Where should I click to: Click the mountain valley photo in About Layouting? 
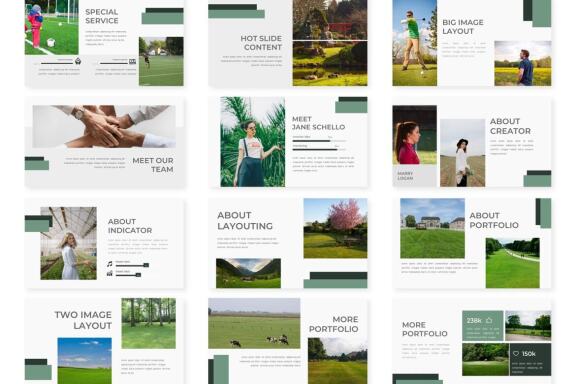point(248,273)
